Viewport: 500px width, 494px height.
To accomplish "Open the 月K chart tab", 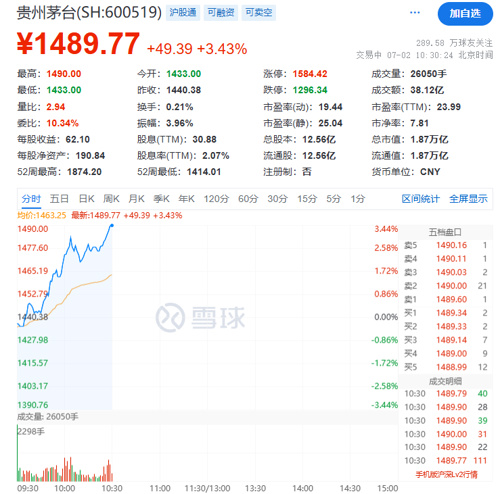I will click(x=137, y=199).
